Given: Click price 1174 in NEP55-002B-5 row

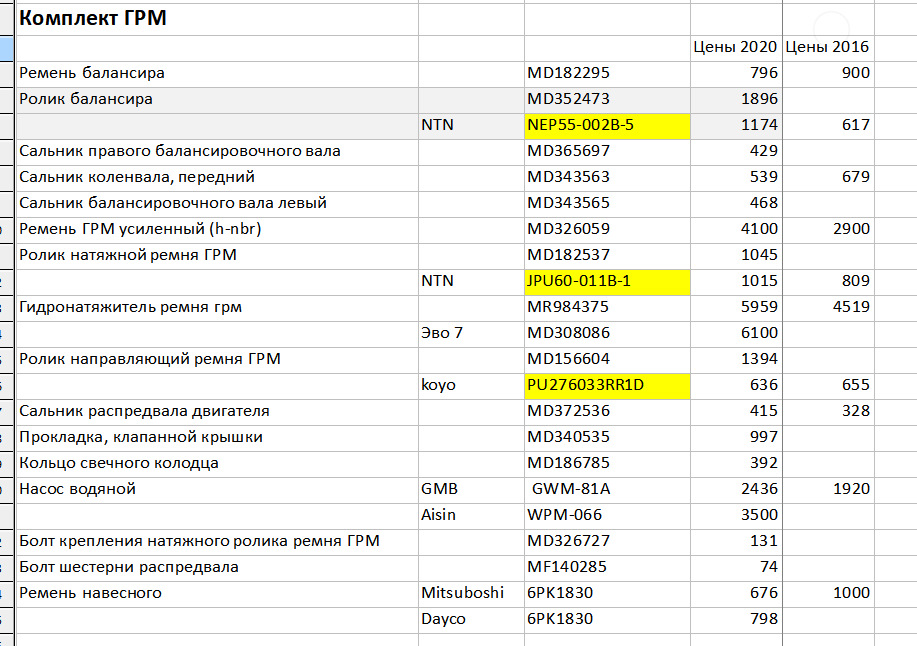Looking at the screenshot, I should (x=736, y=126).
